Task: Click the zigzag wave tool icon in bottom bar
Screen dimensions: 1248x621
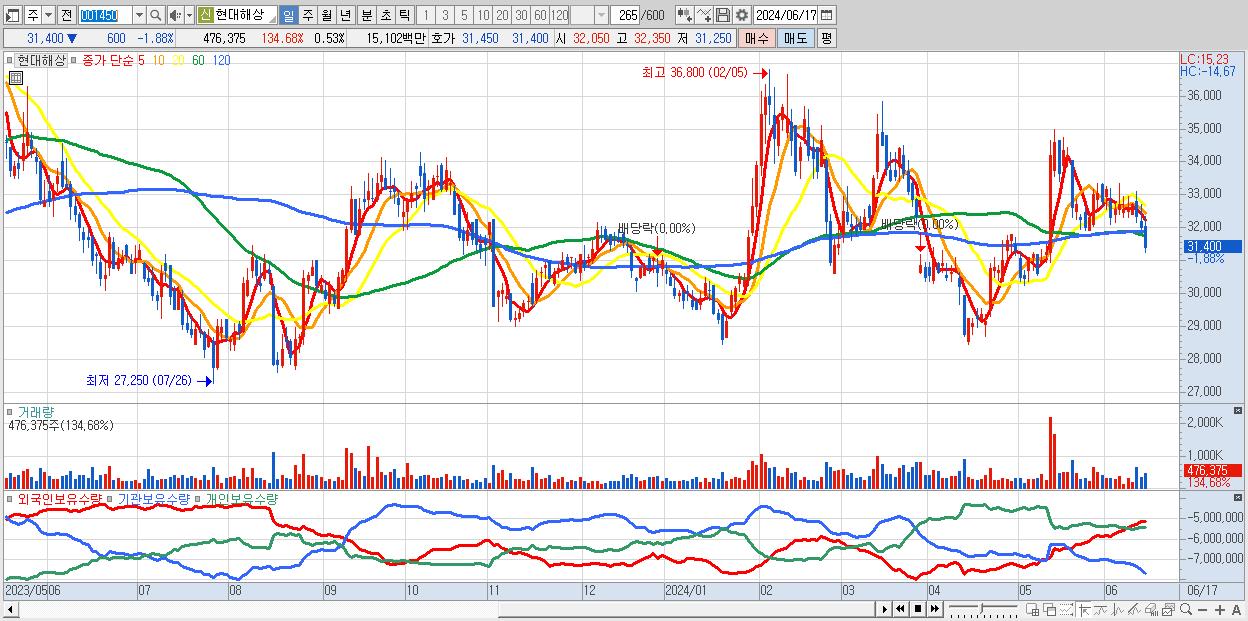Action: pyautogui.click(x=1118, y=610)
